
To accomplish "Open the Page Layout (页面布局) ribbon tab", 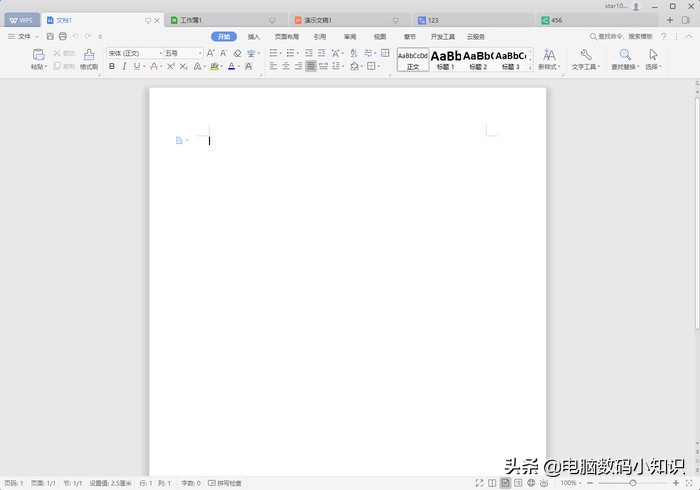I will [287, 36].
